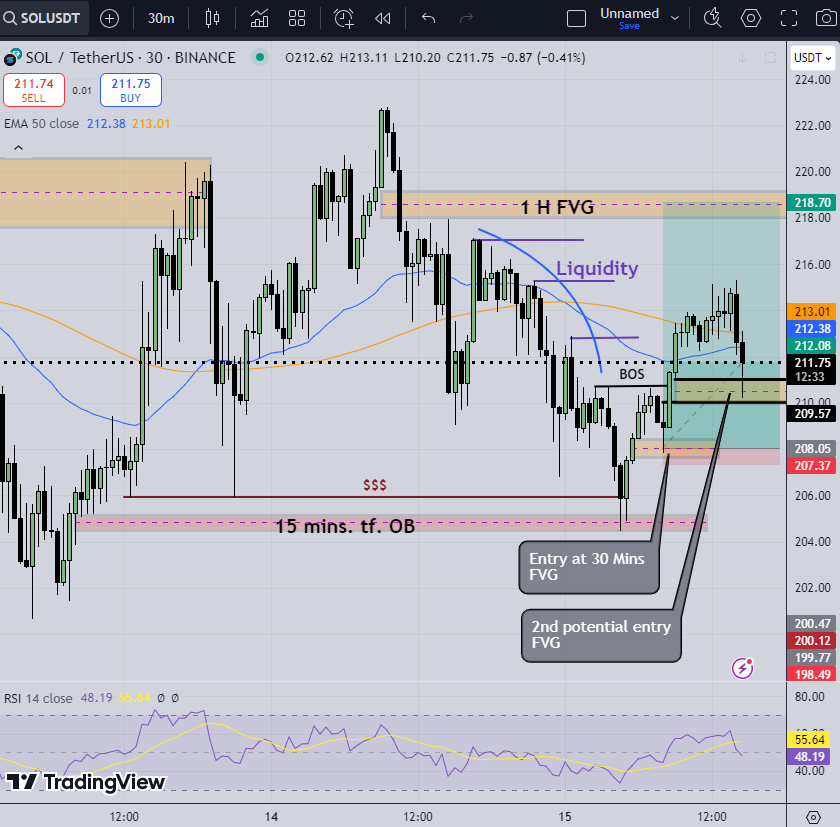Click the 211.74 SELL button
The image size is (840, 827).
tap(34, 90)
